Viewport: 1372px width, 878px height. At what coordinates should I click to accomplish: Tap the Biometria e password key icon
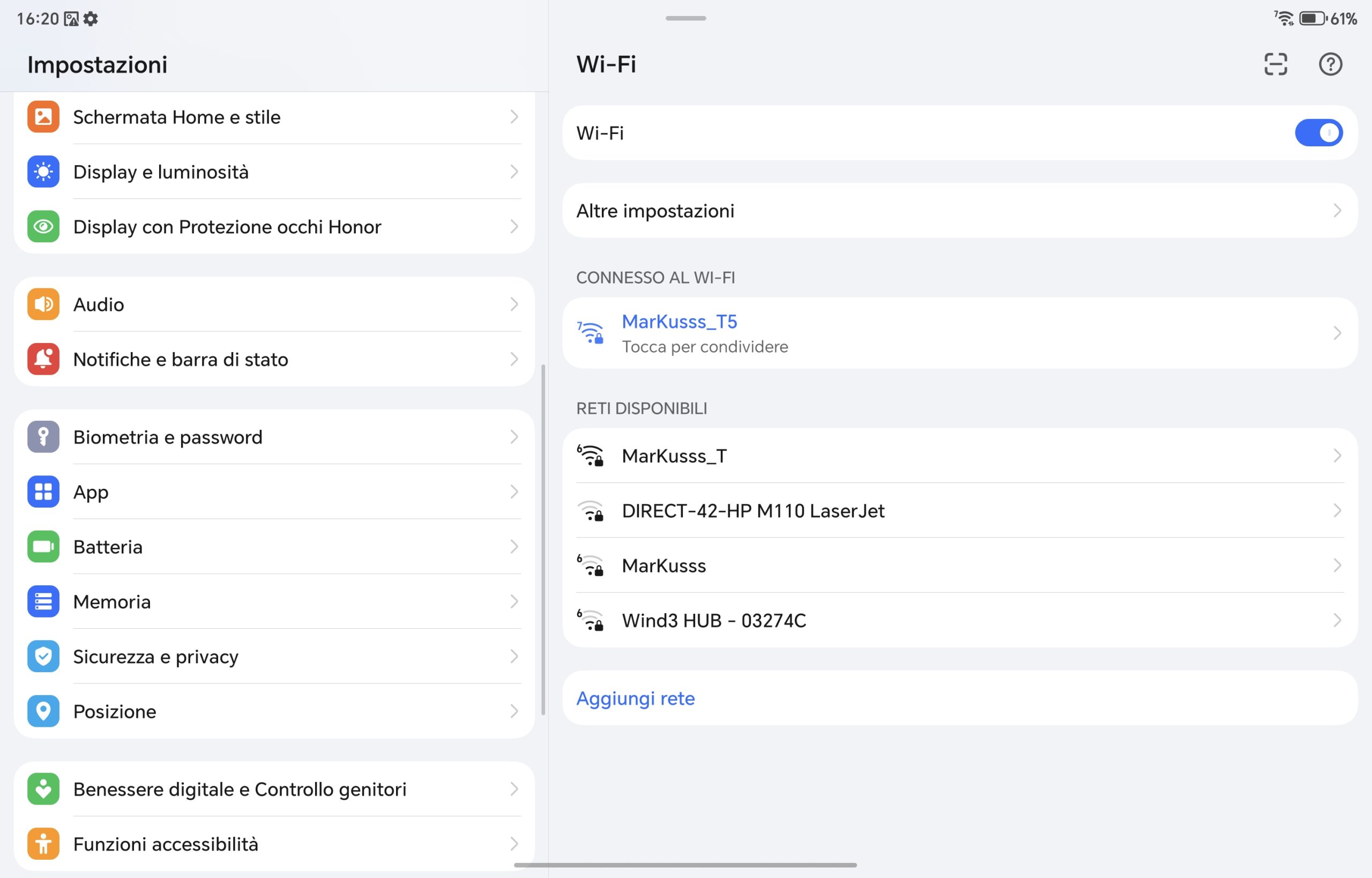(x=43, y=437)
